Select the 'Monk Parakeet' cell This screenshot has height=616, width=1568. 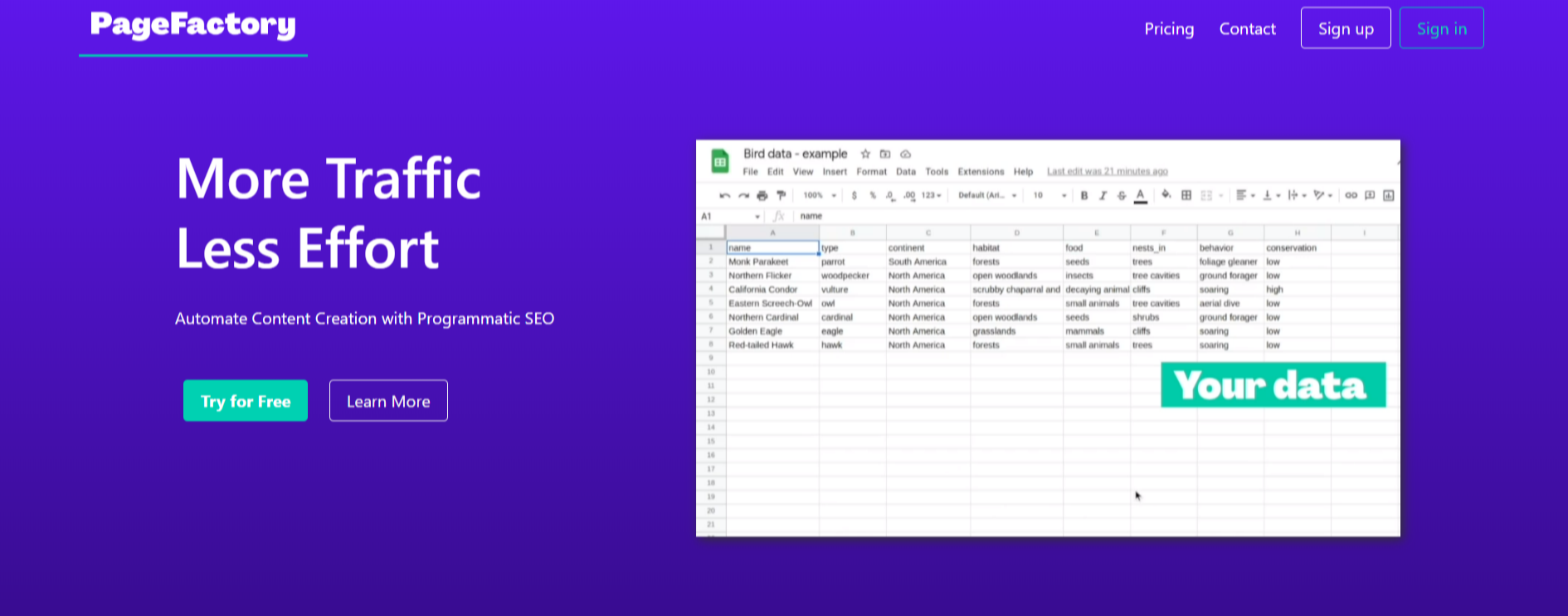[772, 262]
